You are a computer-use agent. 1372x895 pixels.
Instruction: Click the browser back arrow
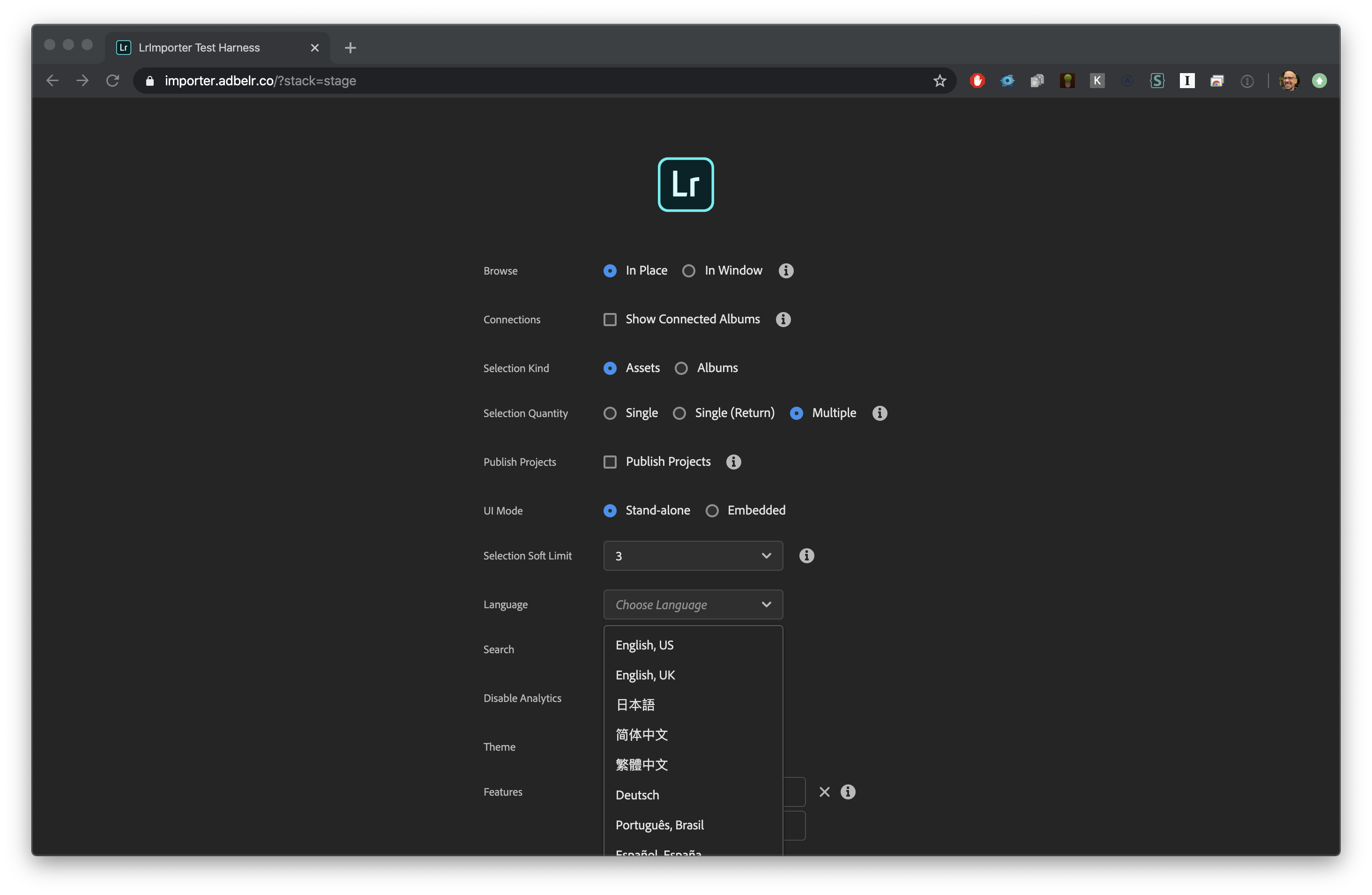point(52,81)
